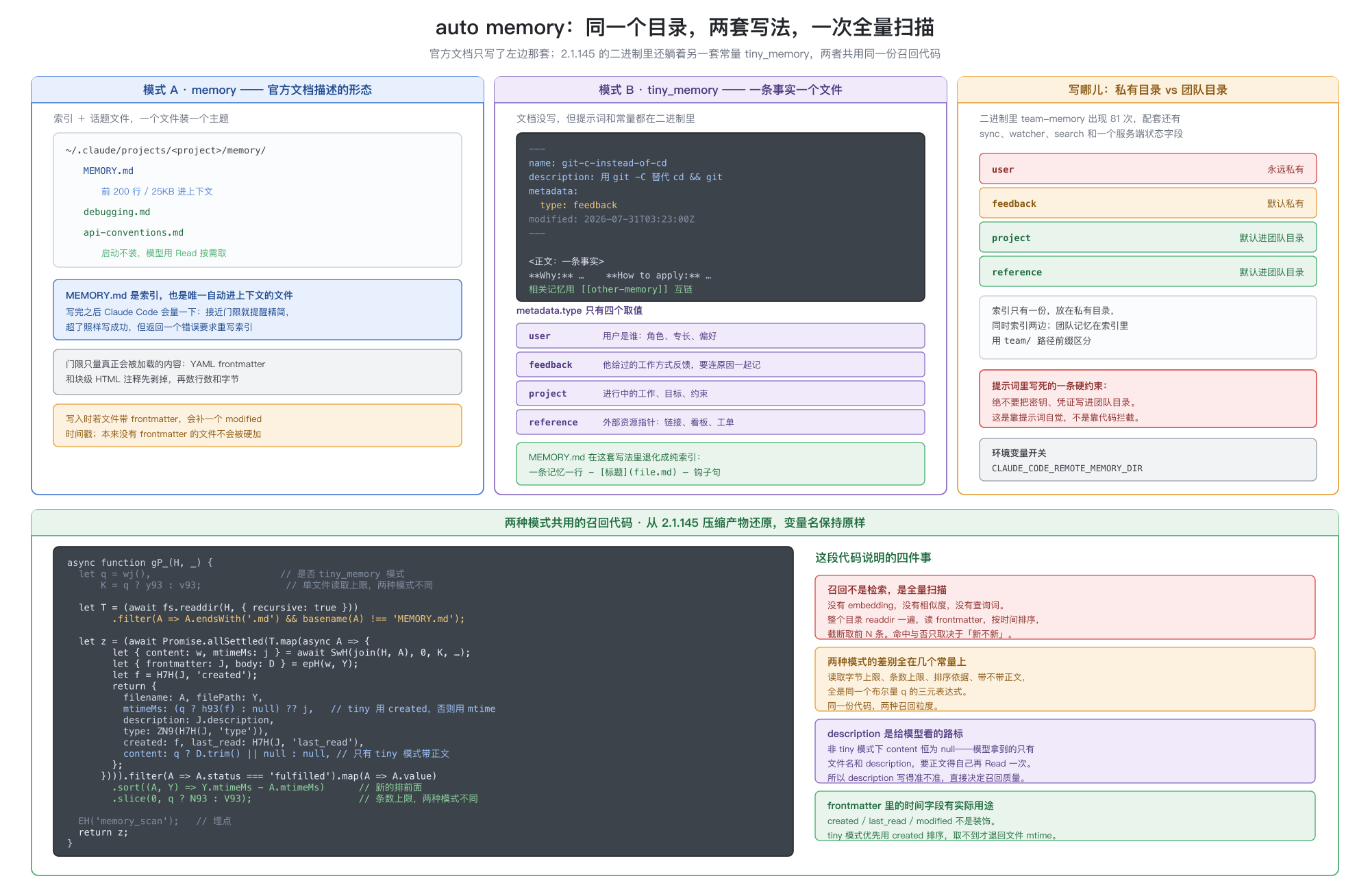This screenshot has height=896, width=1370.
Task: Click the ".filter(A => A.endsWith('.md')" code line
Action: click(288, 619)
